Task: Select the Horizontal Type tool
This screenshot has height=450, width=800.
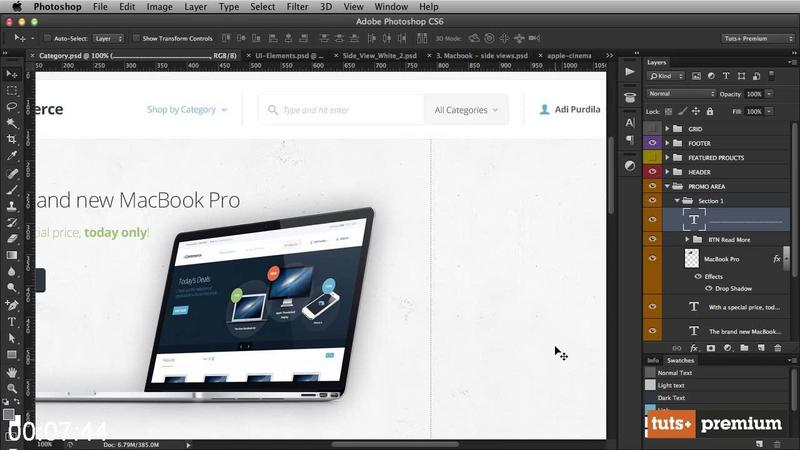Action: pyautogui.click(x=11, y=321)
